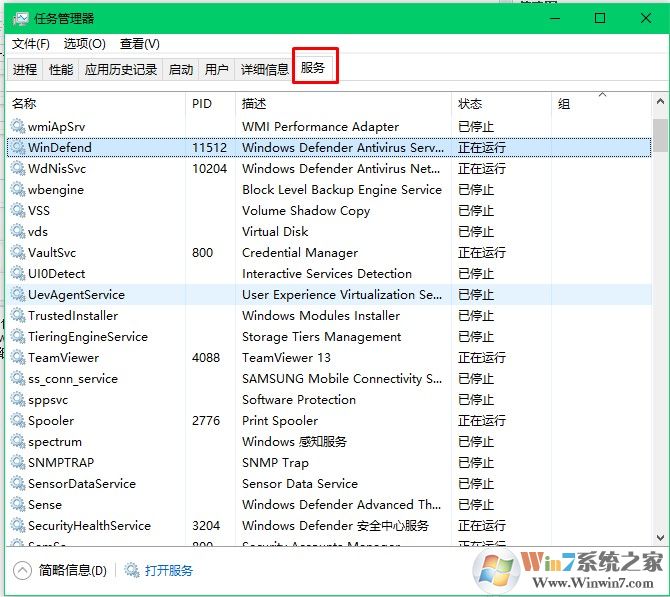
Task: Select the TrustedInstaller service name
Action: (73, 315)
